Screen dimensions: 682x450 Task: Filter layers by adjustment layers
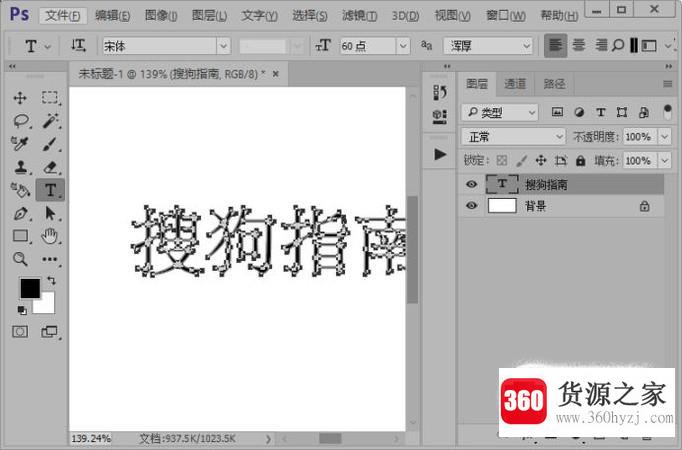579,113
